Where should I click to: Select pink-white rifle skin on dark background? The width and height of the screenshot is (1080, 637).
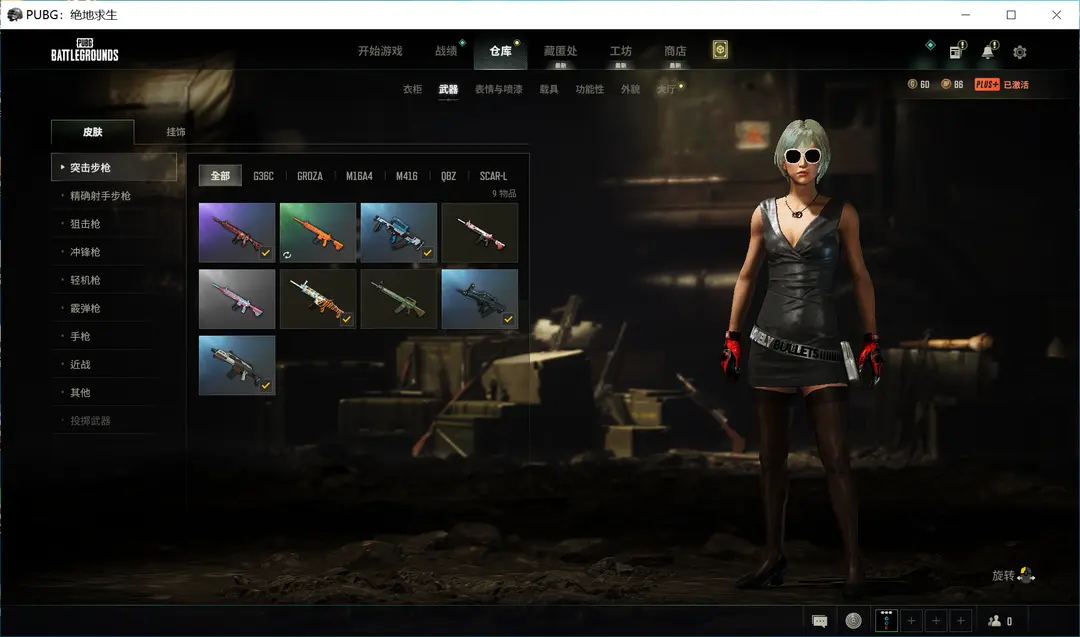tap(479, 233)
